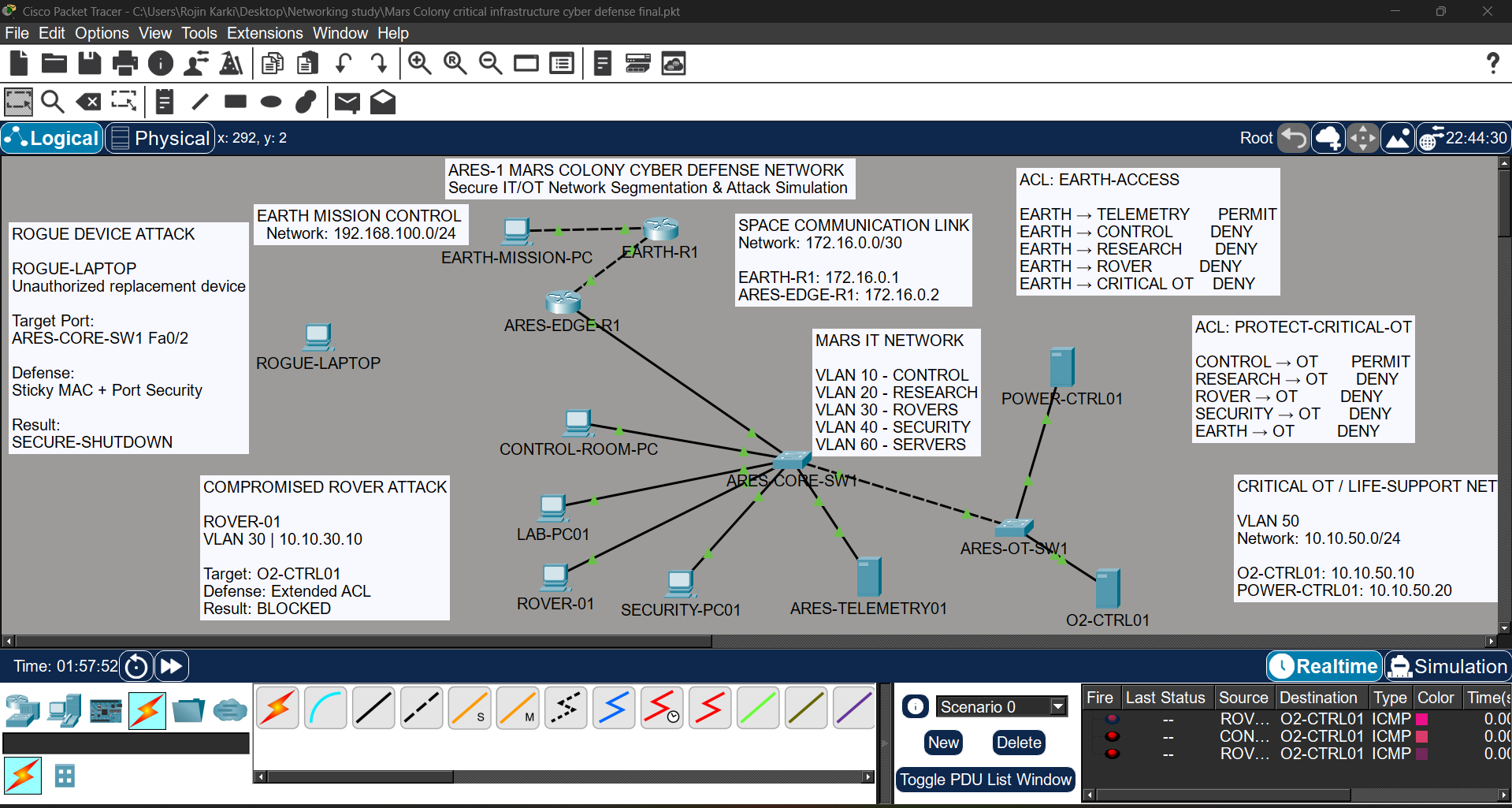
Task: Open the File menu
Action: (17, 33)
